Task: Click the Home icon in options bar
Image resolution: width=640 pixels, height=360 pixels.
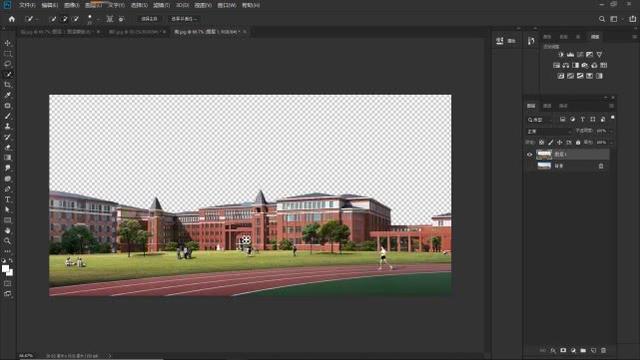Action: (x=11, y=19)
